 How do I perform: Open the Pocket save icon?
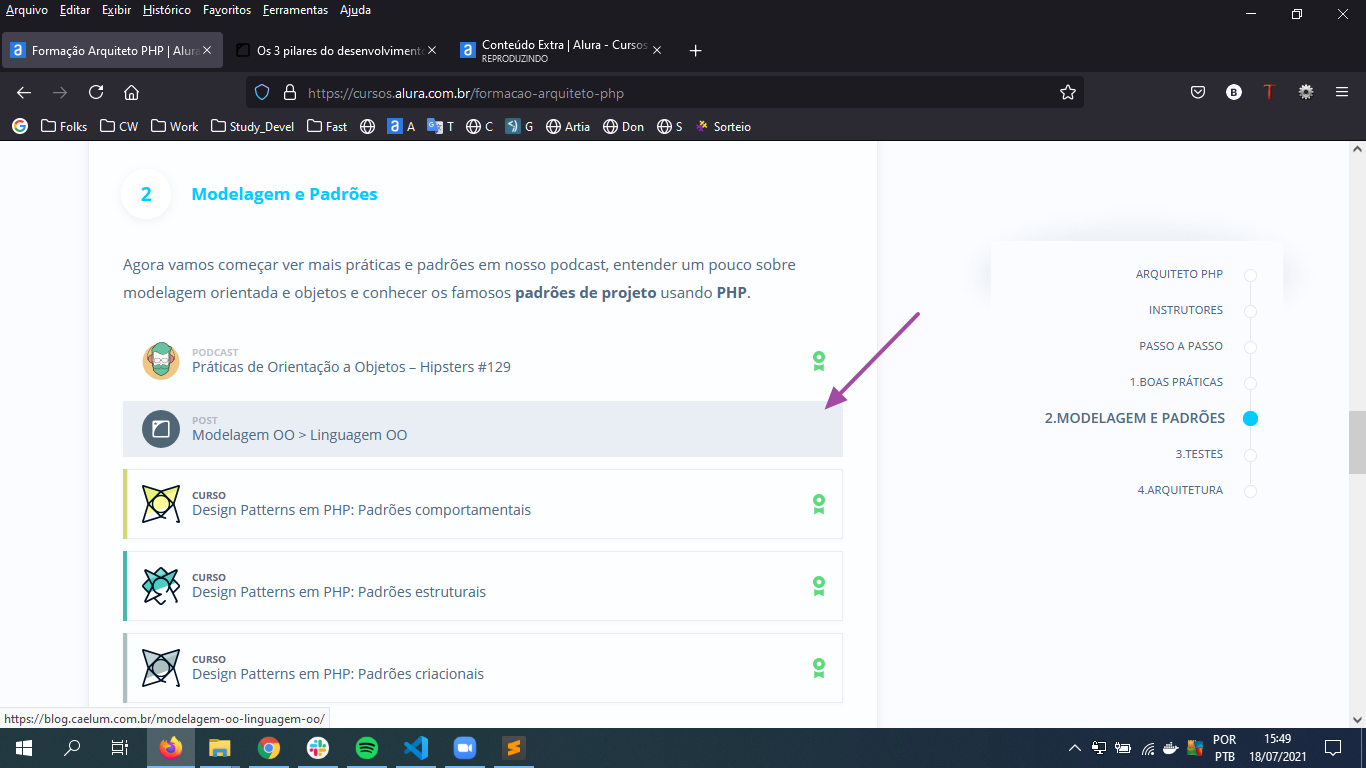click(x=1198, y=92)
